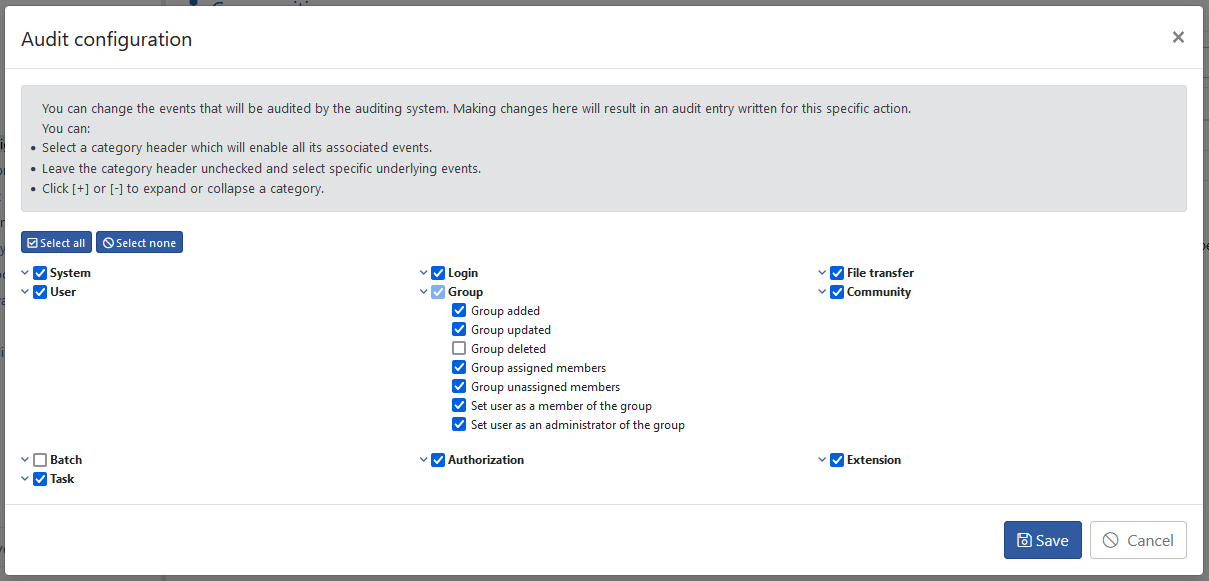Image resolution: width=1209 pixels, height=581 pixels.
Task: Uncheck the Task category checkbox
Action: click(x=40, y=479)
